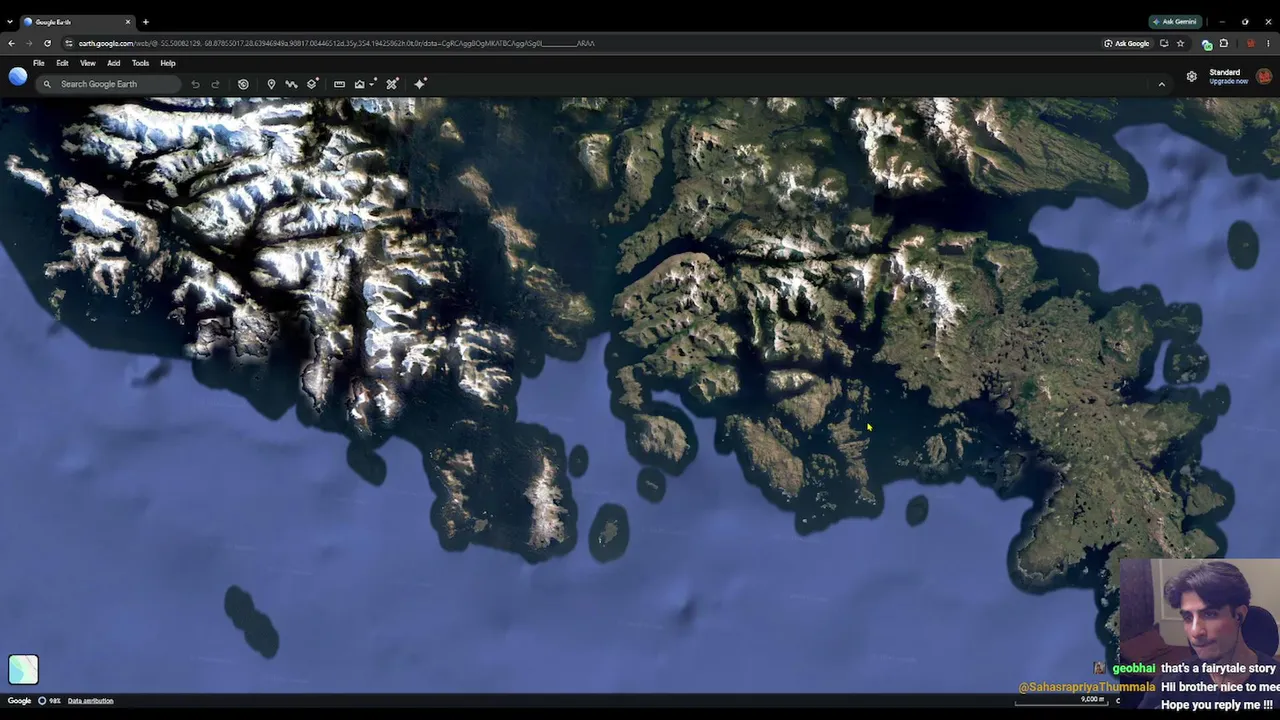The height and width of the screenshot is (720, 1280).
Task: Go forward to the next page
Action: click(x=29, y=43)
